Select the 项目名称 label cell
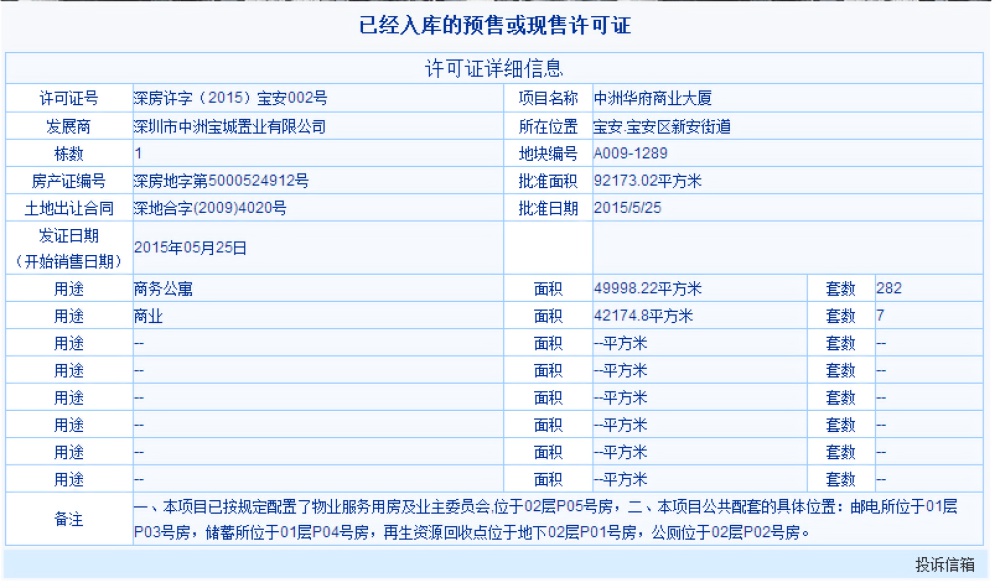The height and width of the screenshot is (588, 1000). tap(548, 98)
